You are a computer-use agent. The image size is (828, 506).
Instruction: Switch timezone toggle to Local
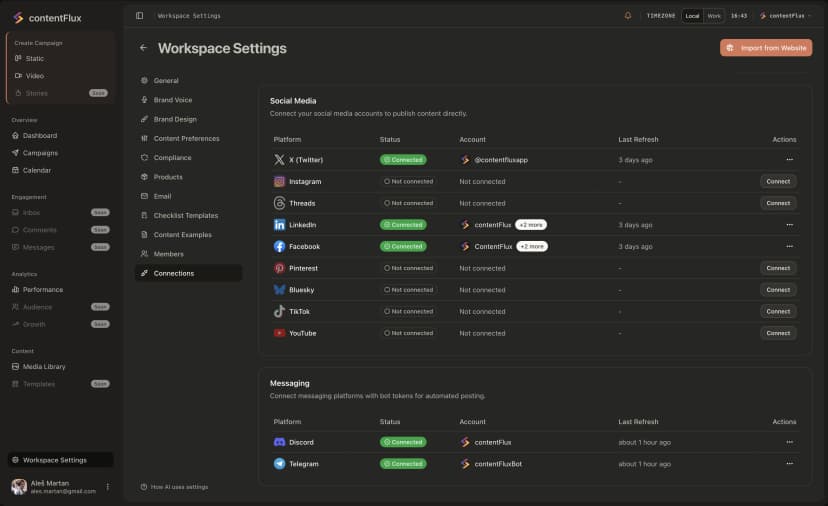[x=692, y=16]
